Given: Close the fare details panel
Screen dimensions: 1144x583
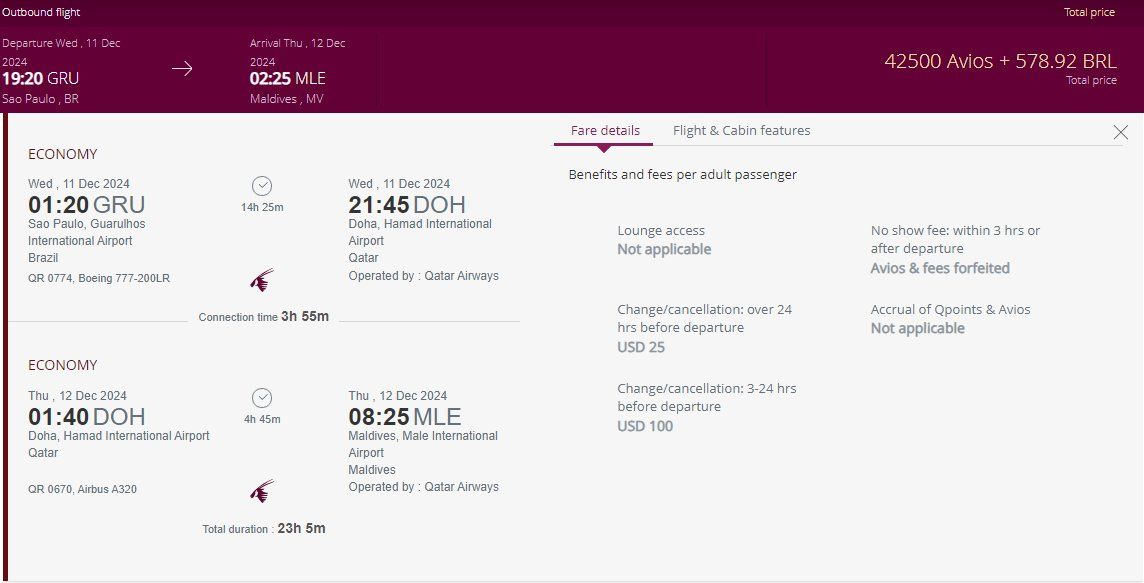Looking at the screenshot, I should (x=1120, y=132).
